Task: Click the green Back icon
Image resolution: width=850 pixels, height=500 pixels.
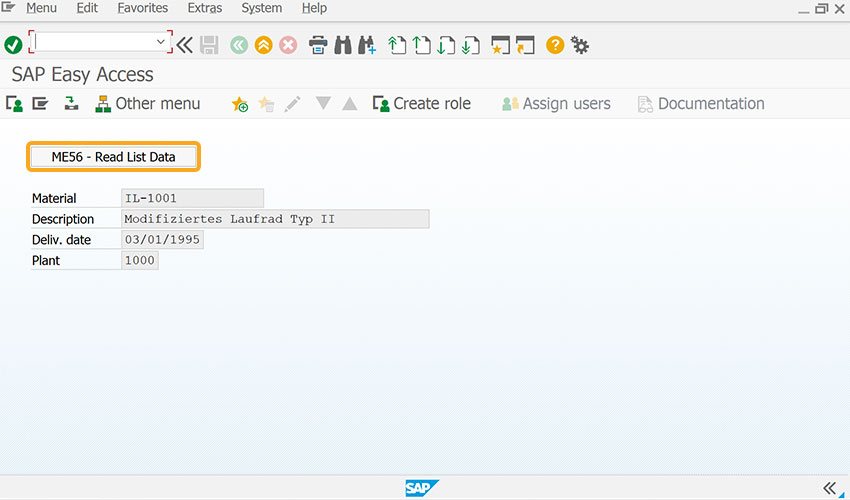Action: pos(239,45)
